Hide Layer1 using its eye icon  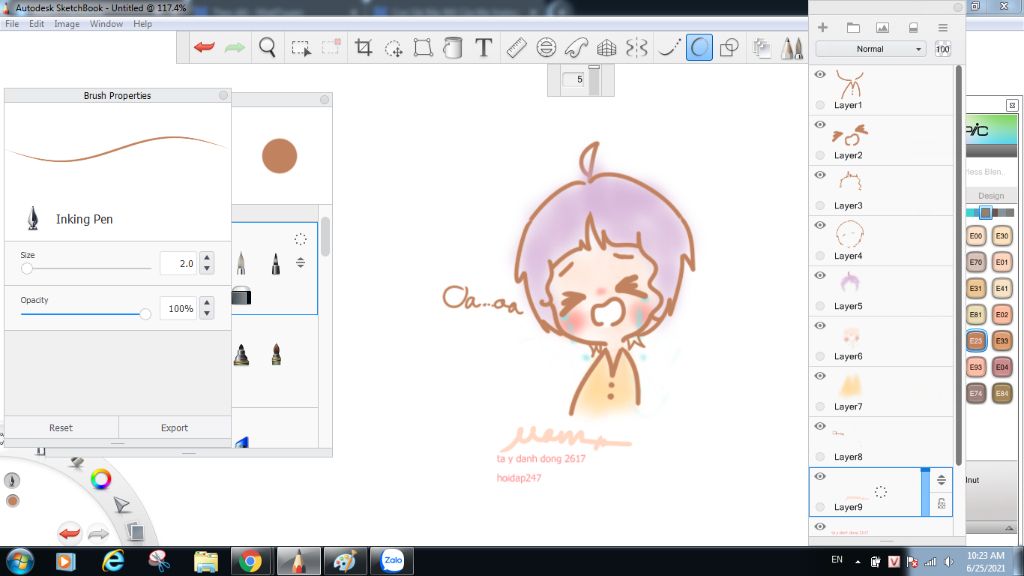pyautogui.click(x=820, y=74)
